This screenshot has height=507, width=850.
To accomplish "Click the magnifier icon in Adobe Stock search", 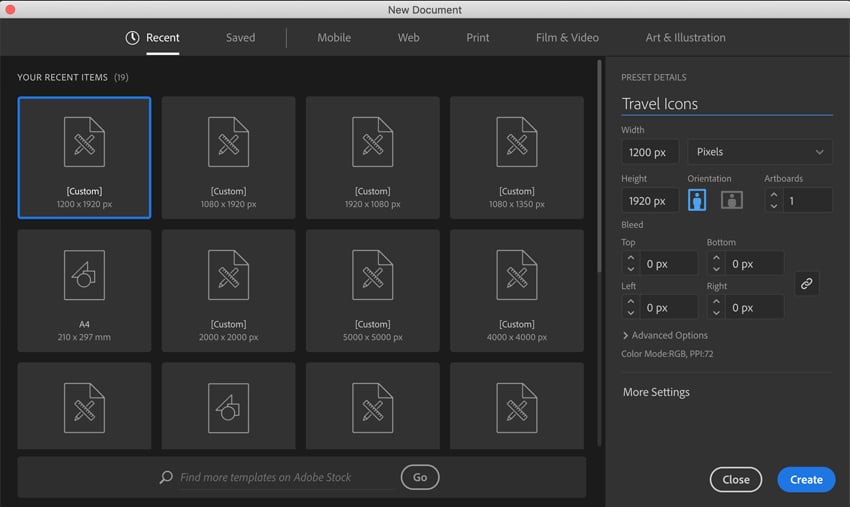I will (166, 477).
